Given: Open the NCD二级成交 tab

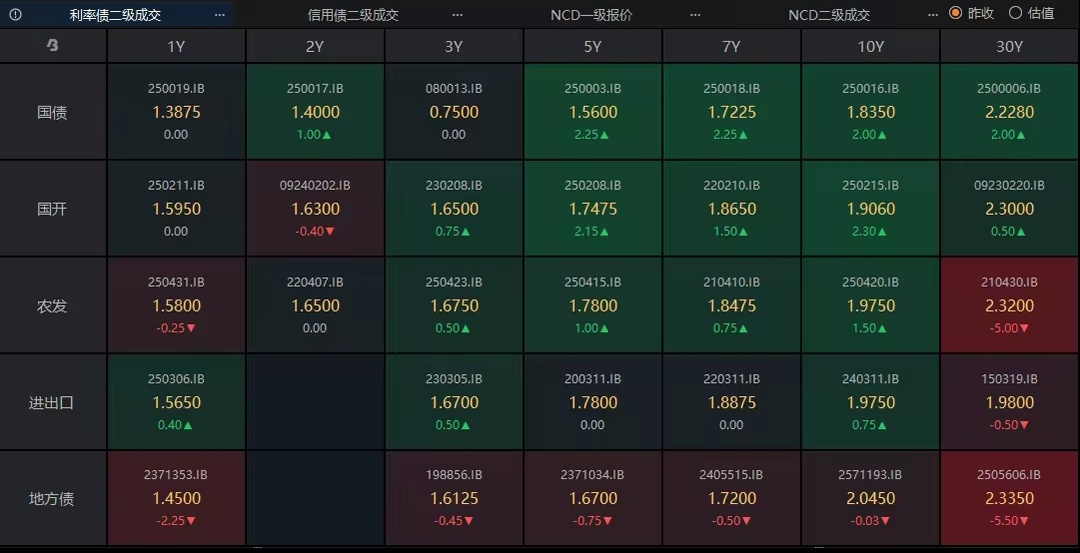Looking at the screenshot, I should (x=829, y=15).
